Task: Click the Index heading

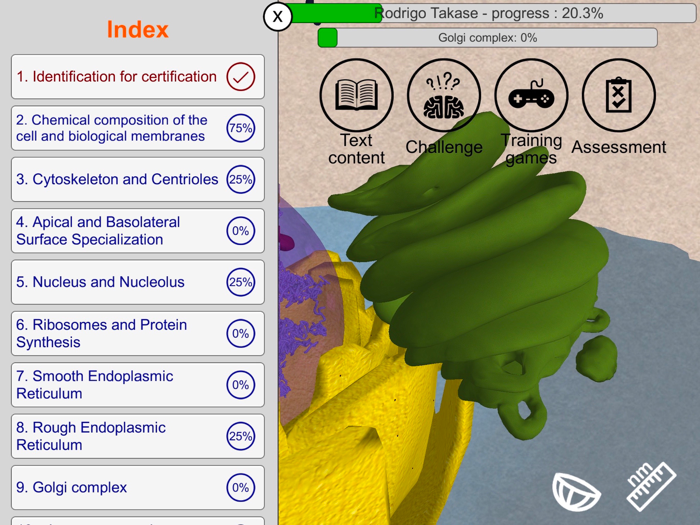Action: point(138,29)
